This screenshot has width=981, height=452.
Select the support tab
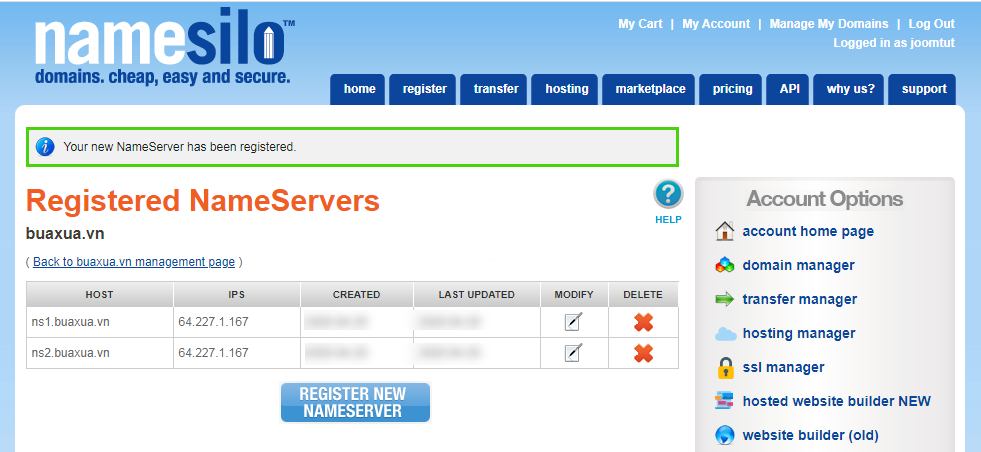(x=922, y=90)
